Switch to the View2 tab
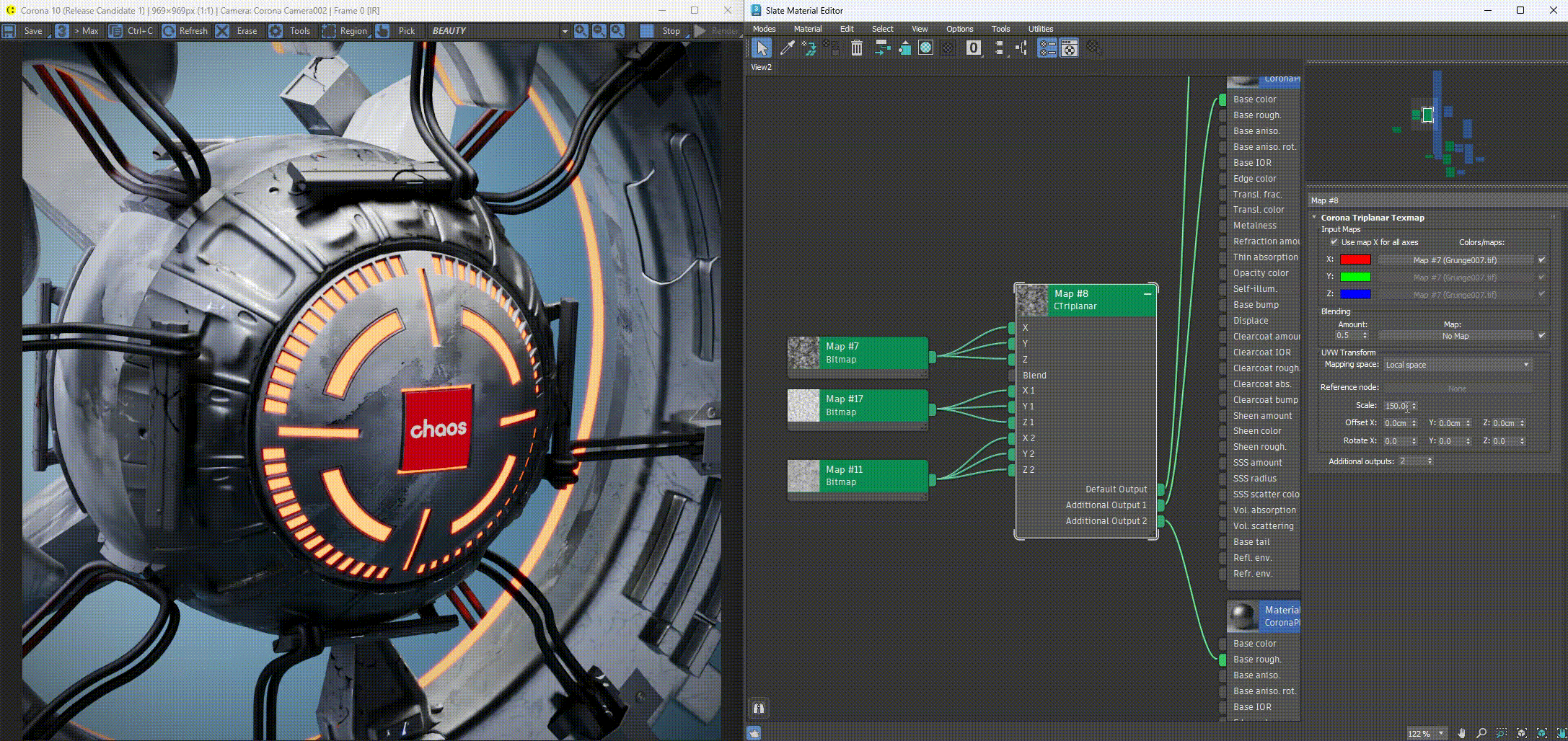Viewport: 1568px width, 741px height. [x=761, y=67]
